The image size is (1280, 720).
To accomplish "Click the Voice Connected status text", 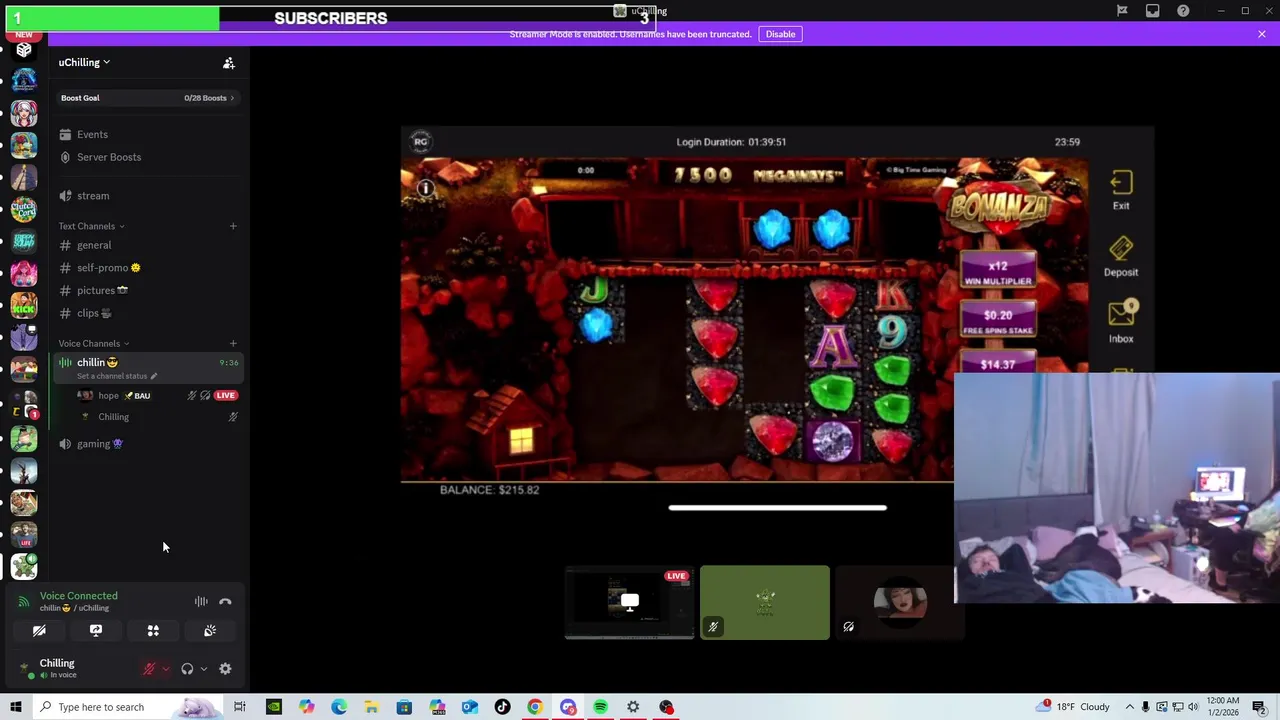I will click(x=78, y=596).
